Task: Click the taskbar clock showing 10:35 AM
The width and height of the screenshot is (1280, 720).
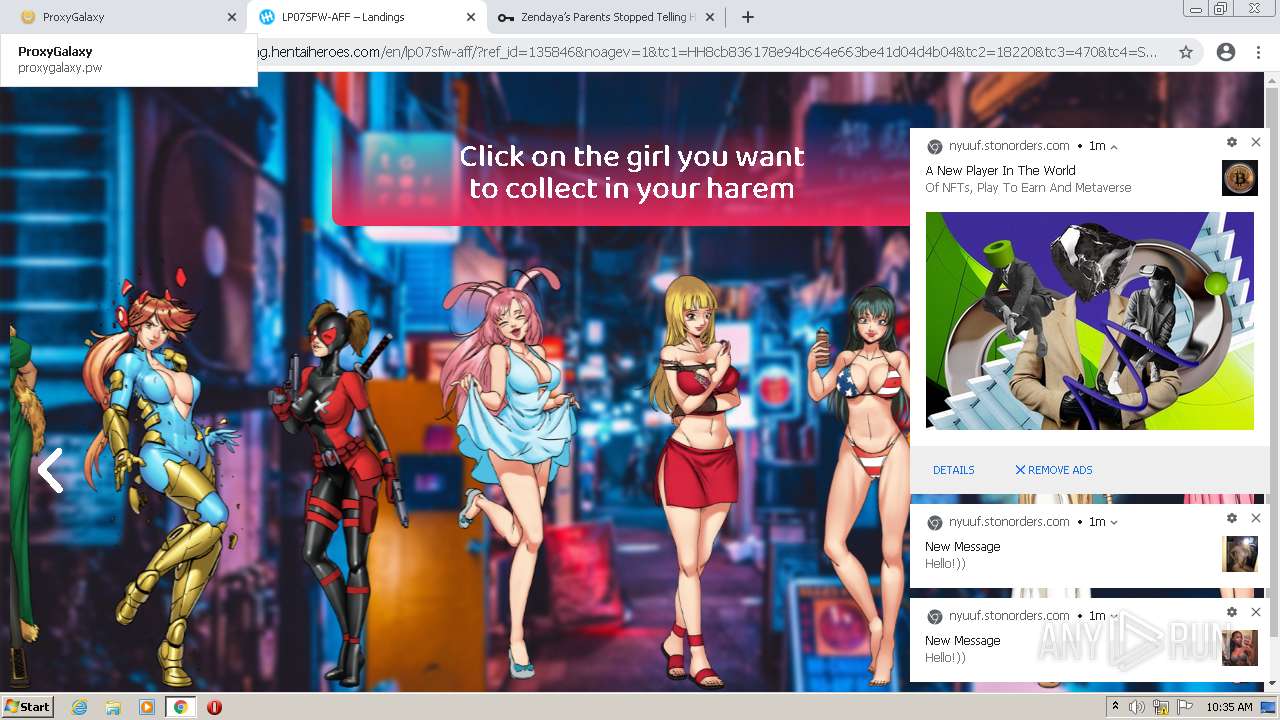Action: [x=1229, y=707]
